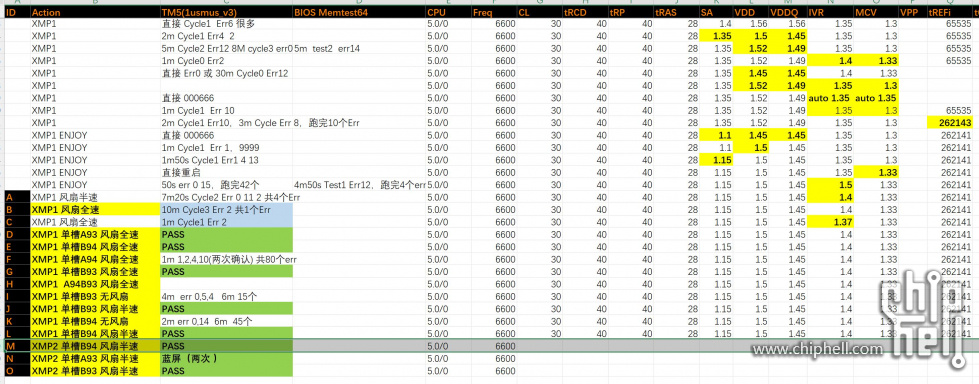Select "XMP1 单槽B94 风扇半速" cell
The width and height of the screenshot is (979, 384).
95,333
